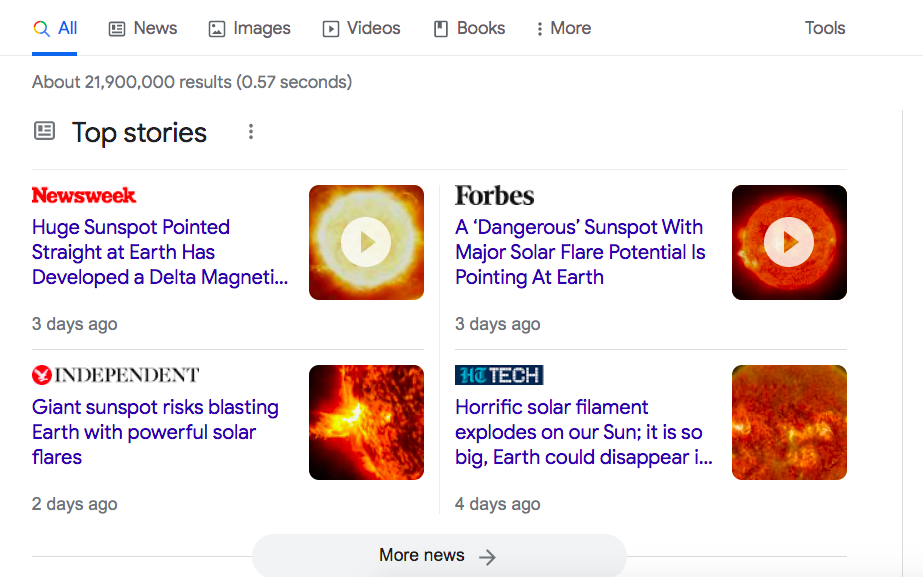Open Newsweek Huge Sunspot headline link
923x577 pixels.
click(160, 252)
